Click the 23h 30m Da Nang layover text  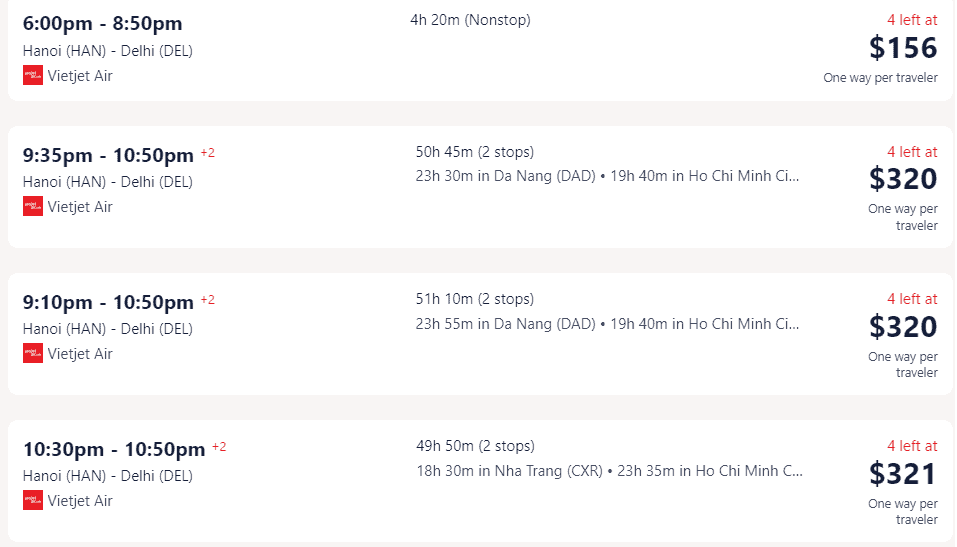point(505,176)
